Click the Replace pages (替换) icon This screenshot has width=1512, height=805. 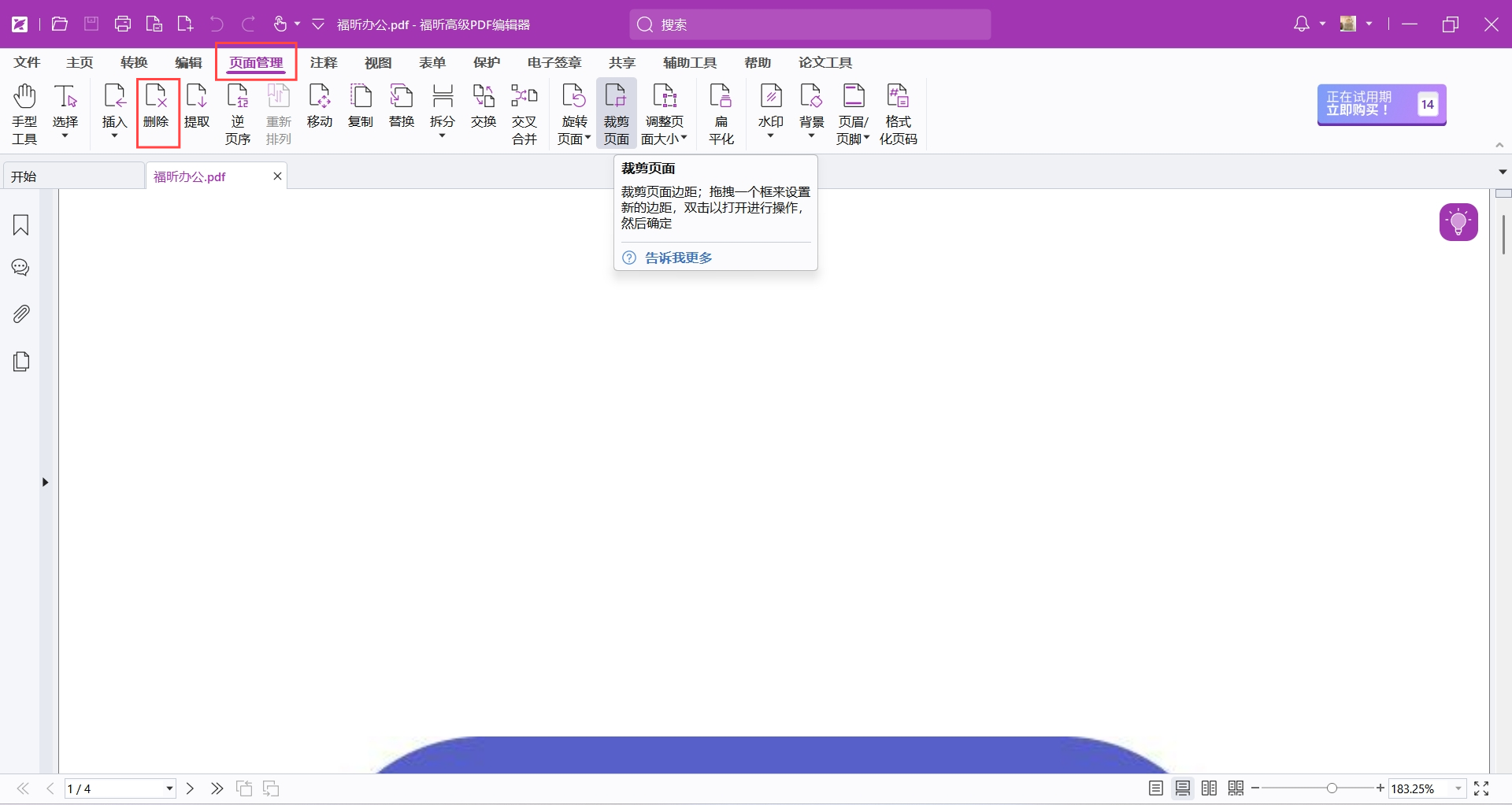pyautogui.click(x=402, y=106)
